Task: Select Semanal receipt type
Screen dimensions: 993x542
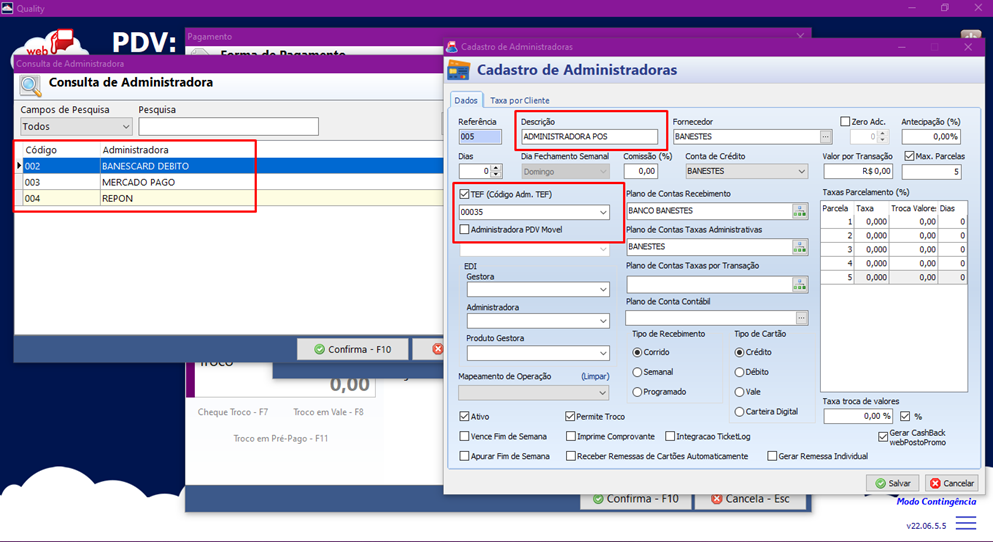Action: pyautogui.click(x=637, y=372)
